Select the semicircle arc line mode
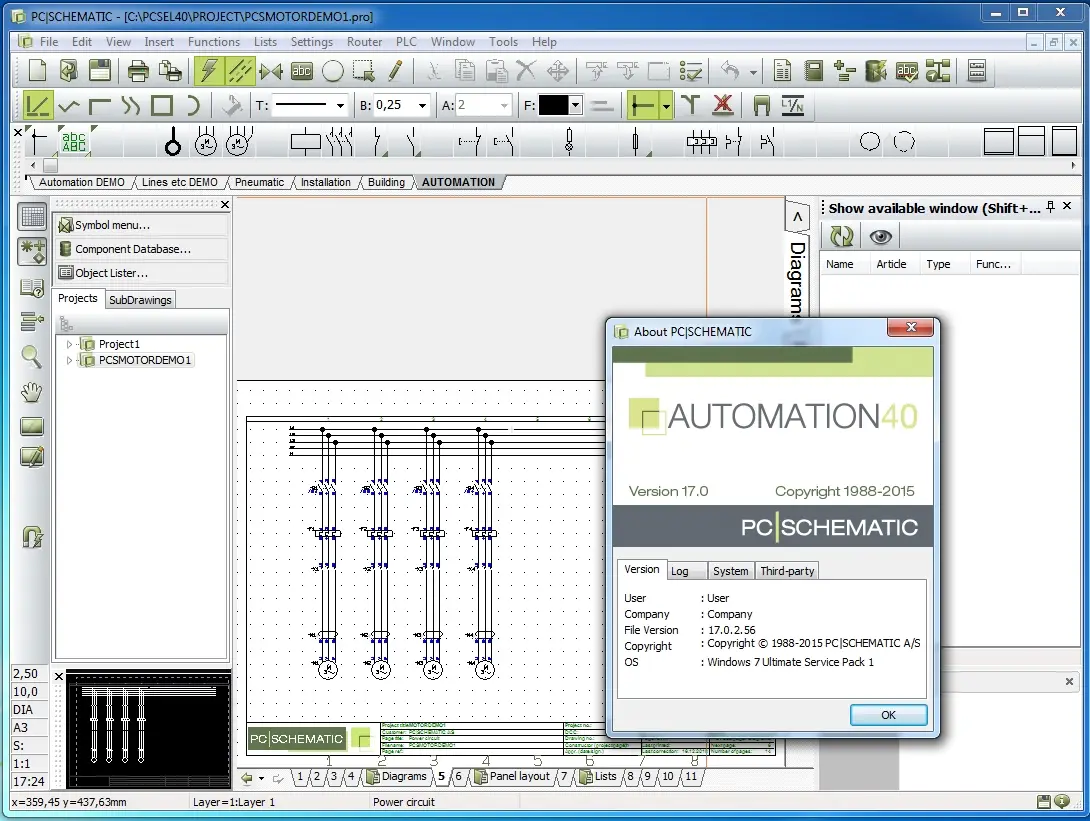 coord(193,106)
